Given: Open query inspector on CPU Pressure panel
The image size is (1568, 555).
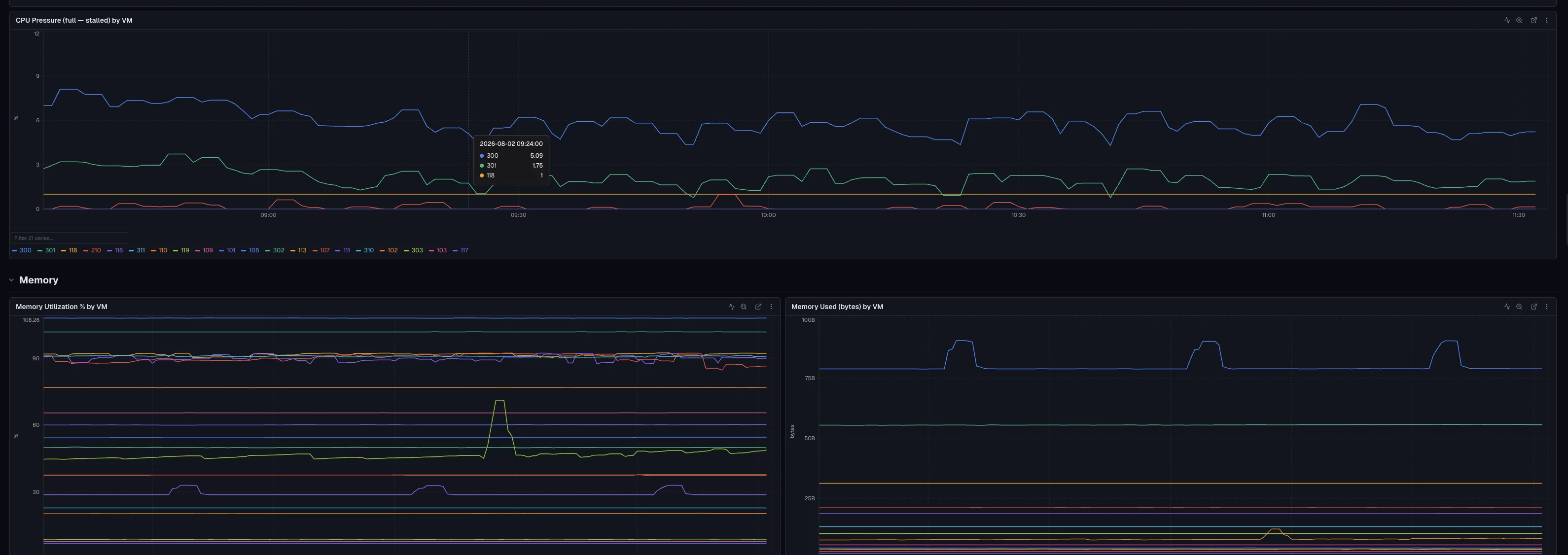Looking at the screenshot, I should click(x=1519, y=20).
